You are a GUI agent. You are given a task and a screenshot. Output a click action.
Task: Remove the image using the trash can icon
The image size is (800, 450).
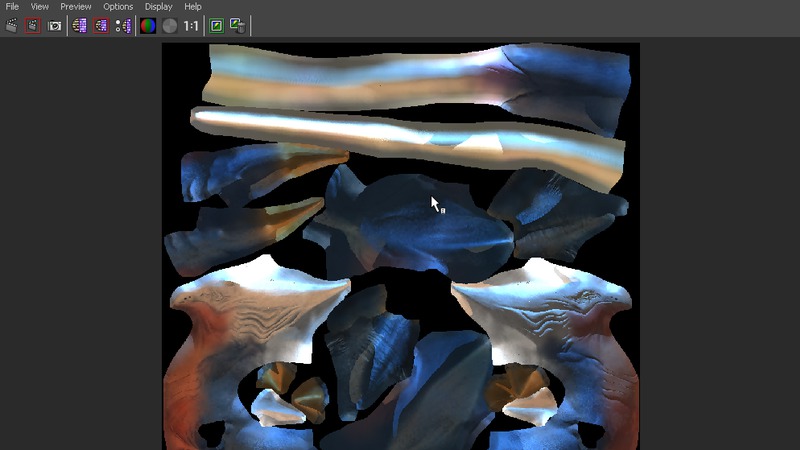coord(238,26)
